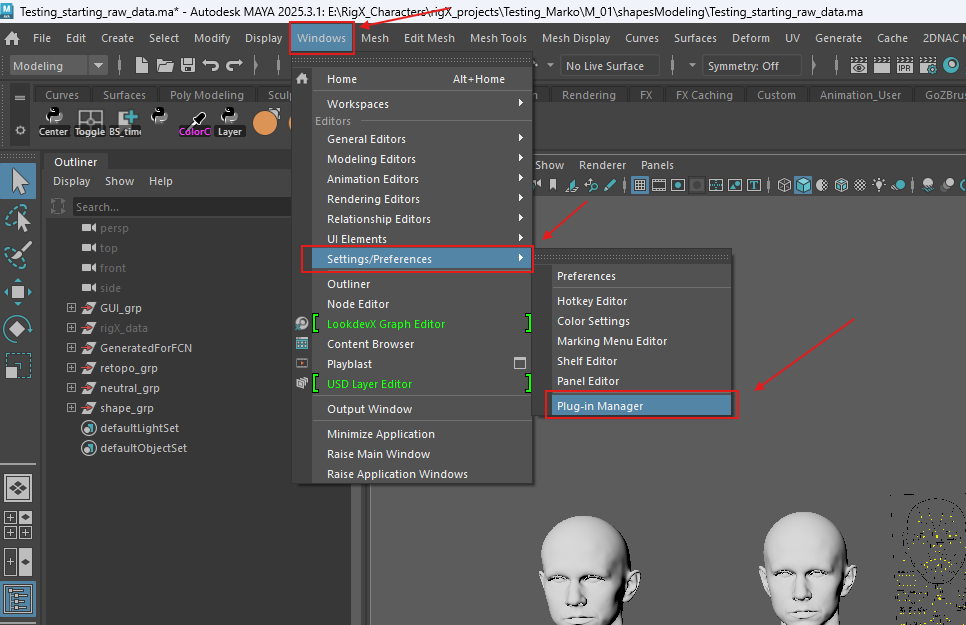
Task: Activate the Lasso select tool
Action: point(18,218)
